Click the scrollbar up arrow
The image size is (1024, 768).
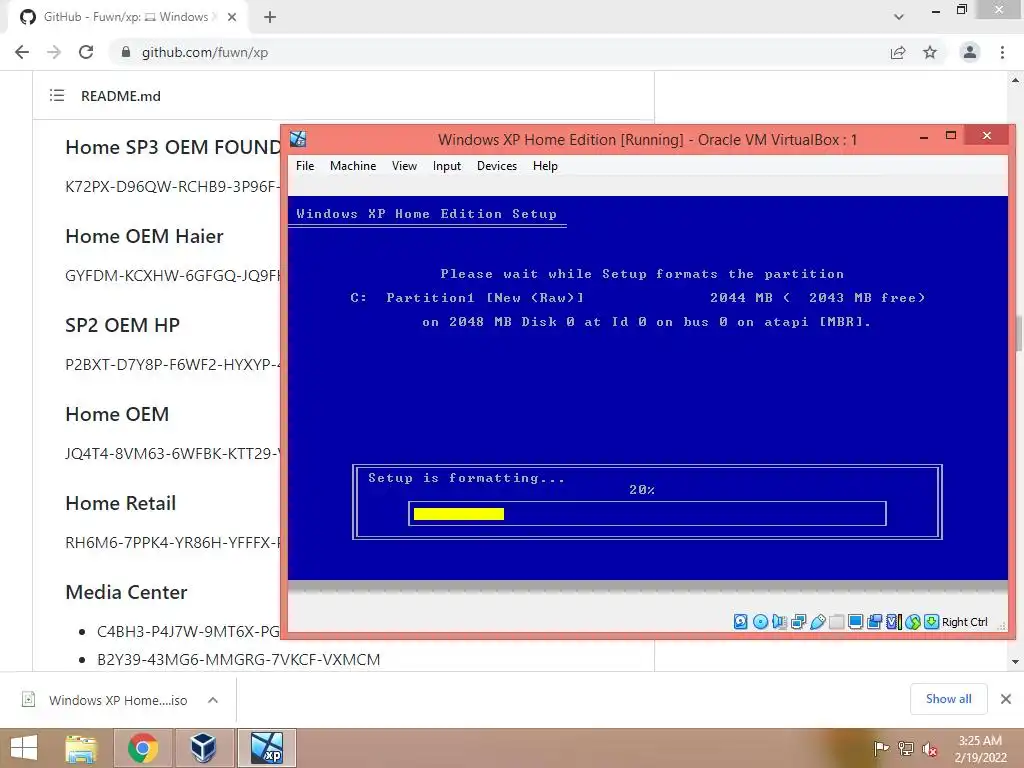[1016, 80]
